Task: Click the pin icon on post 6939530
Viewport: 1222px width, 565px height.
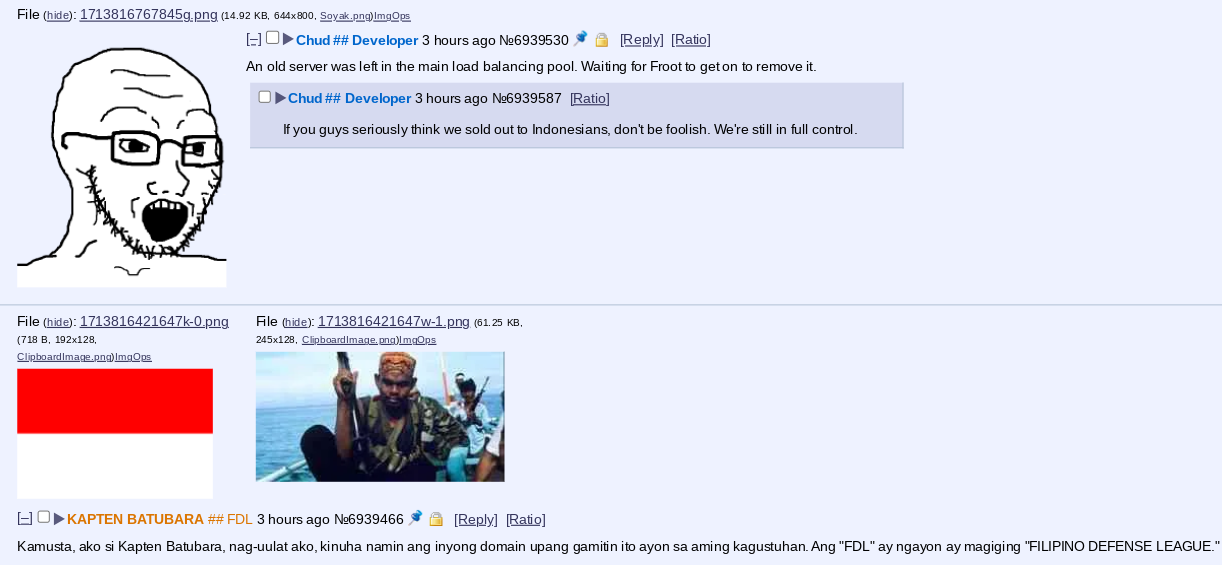Action: 581,39
